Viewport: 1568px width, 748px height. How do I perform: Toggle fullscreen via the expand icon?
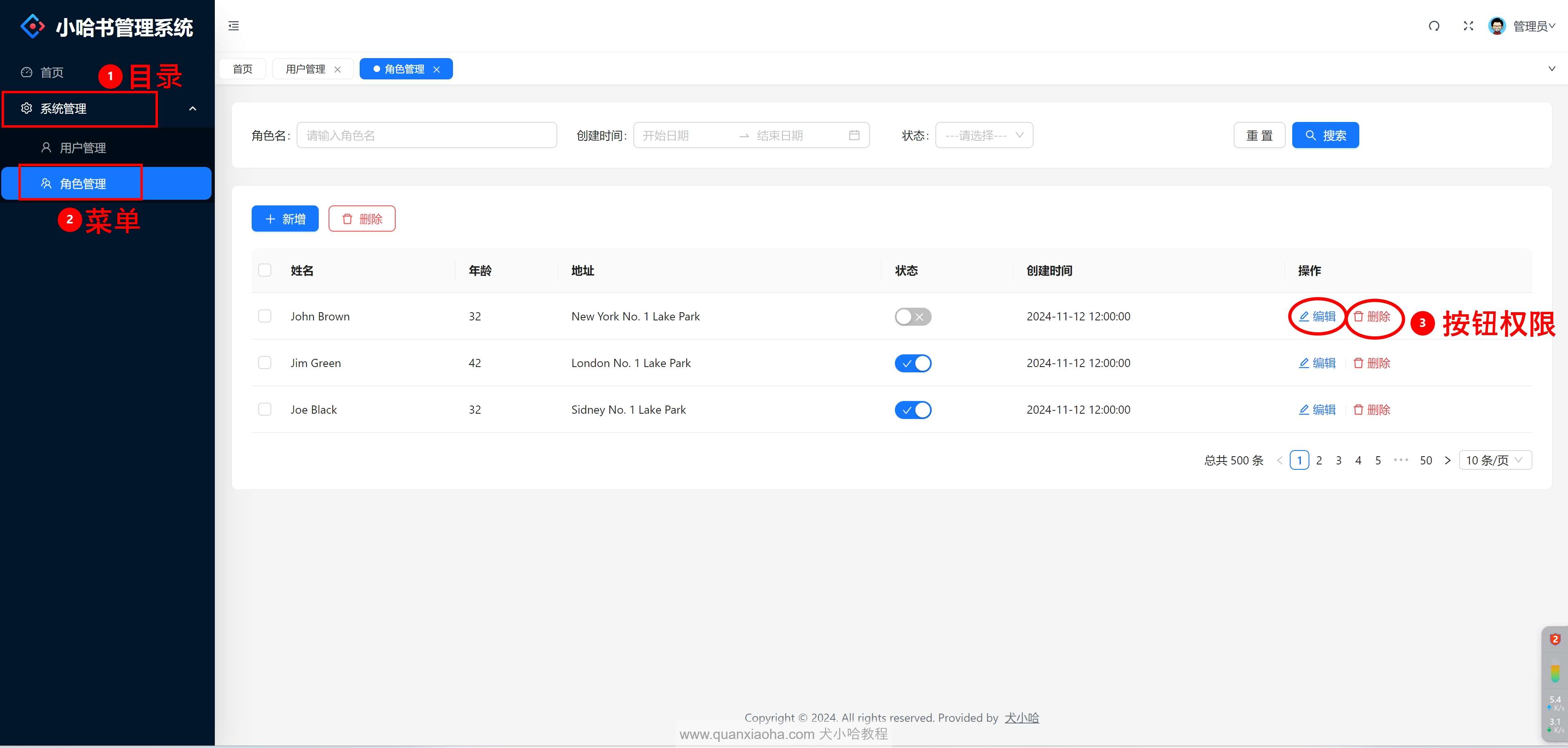tap(1468, 25)
